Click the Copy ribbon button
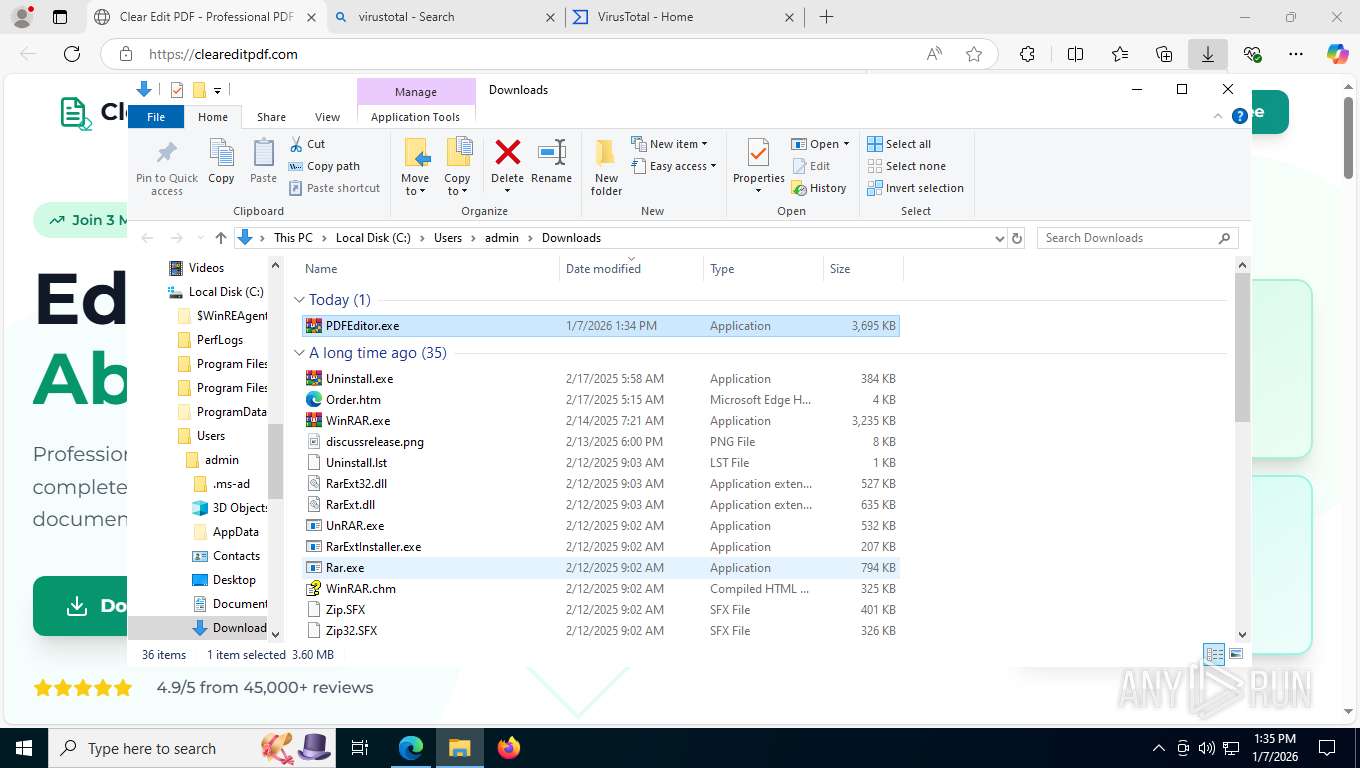The width and height of the screenshot is (1360, 768). tap(221, 162)
